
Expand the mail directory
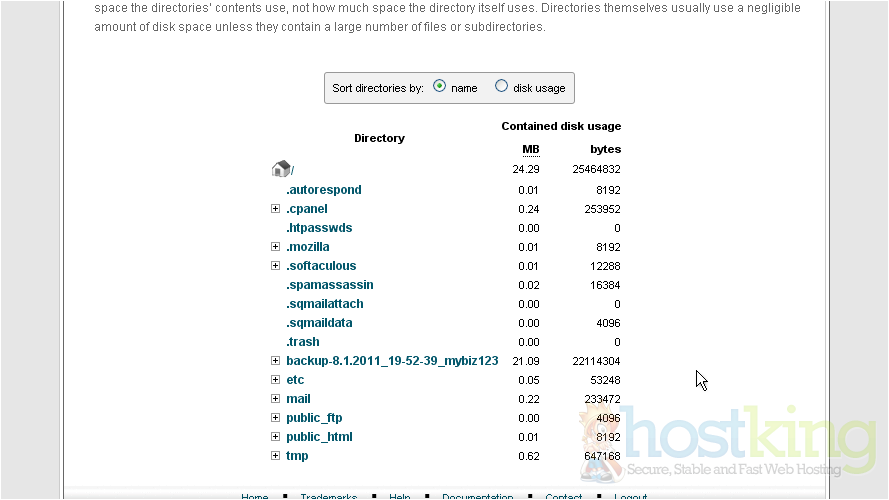pyautogui.click(x=276, y=399)
